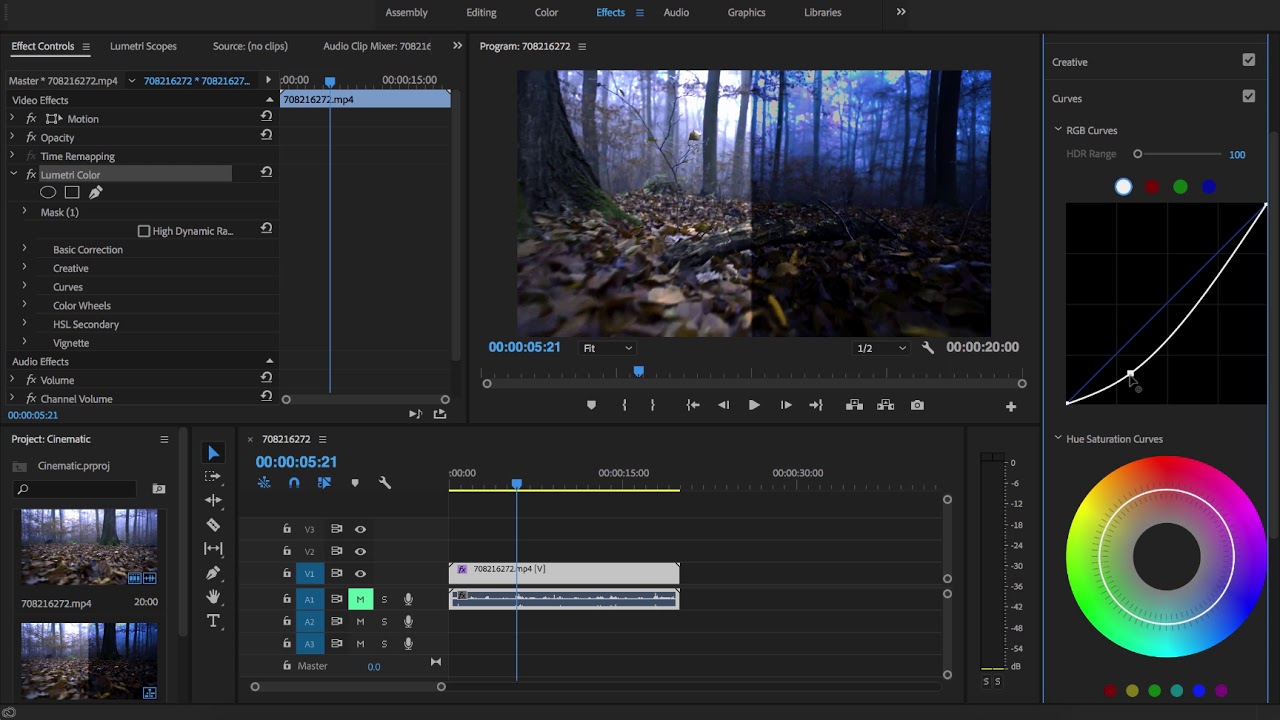Viewport: 1280px width, 720px height.
Task: Pick the Ripple Edit tool
Action: 213,500
